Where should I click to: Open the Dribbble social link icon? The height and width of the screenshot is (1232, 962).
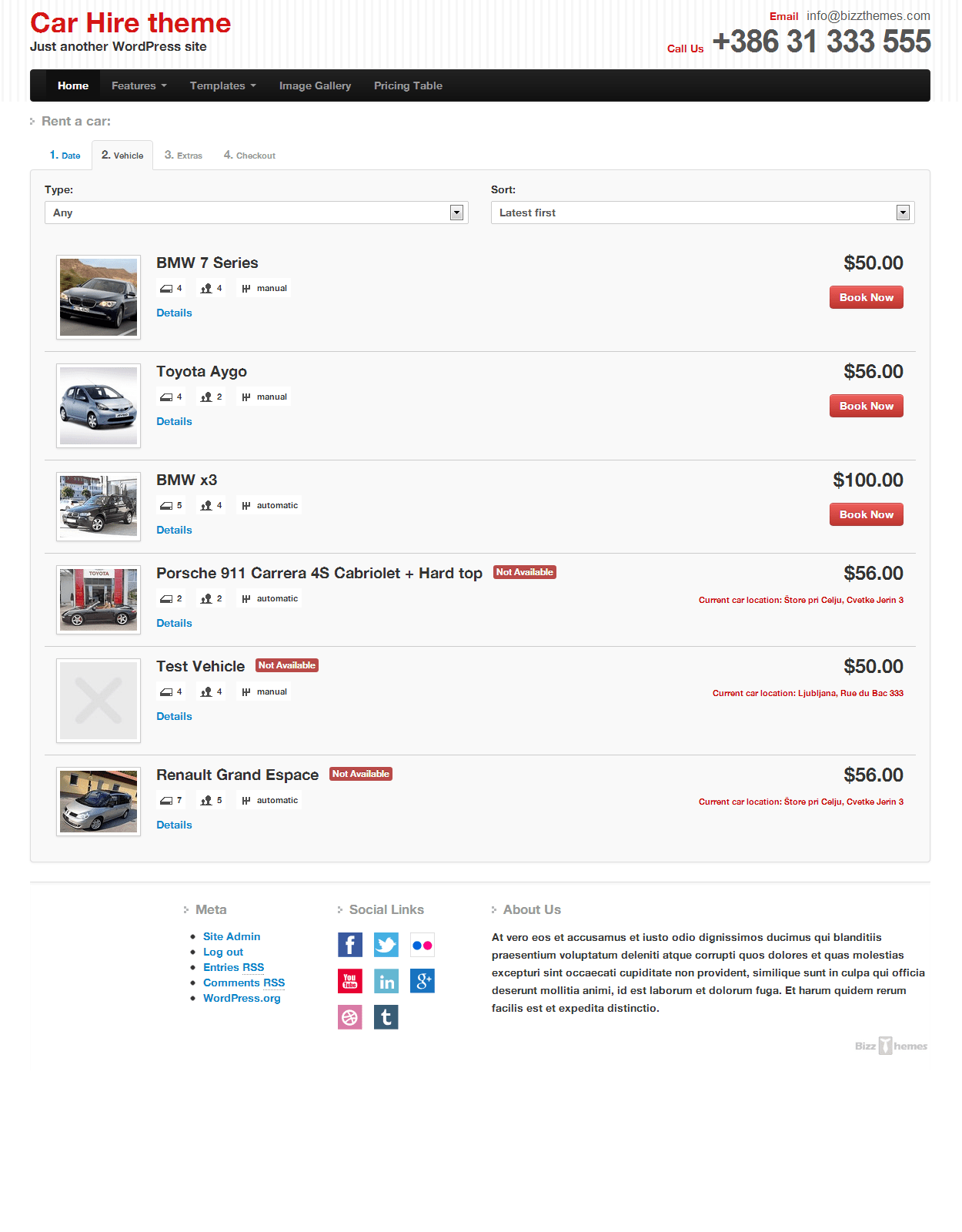click(x=350, y=1017)
